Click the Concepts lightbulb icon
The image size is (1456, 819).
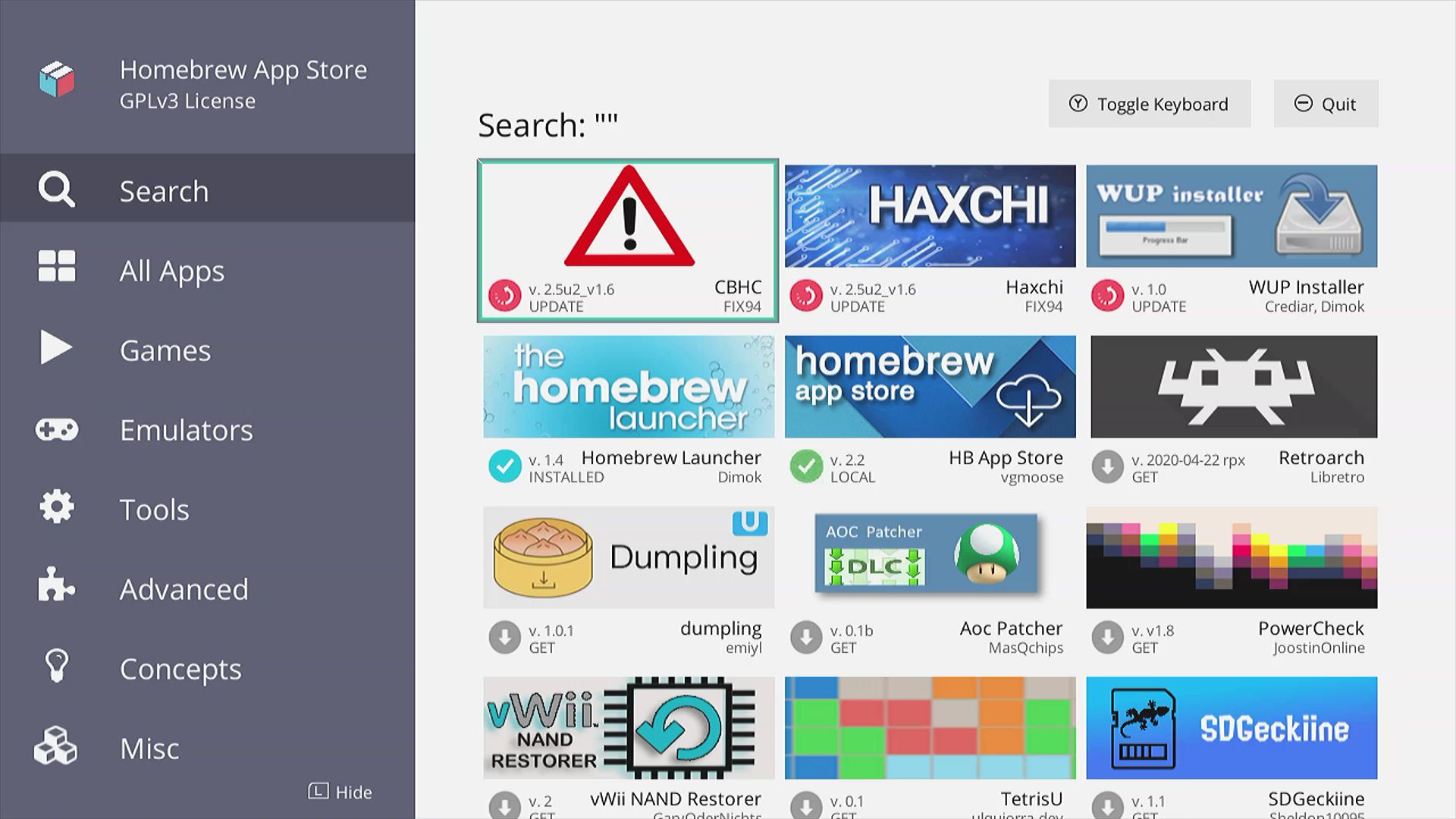(x=57, y=666)
